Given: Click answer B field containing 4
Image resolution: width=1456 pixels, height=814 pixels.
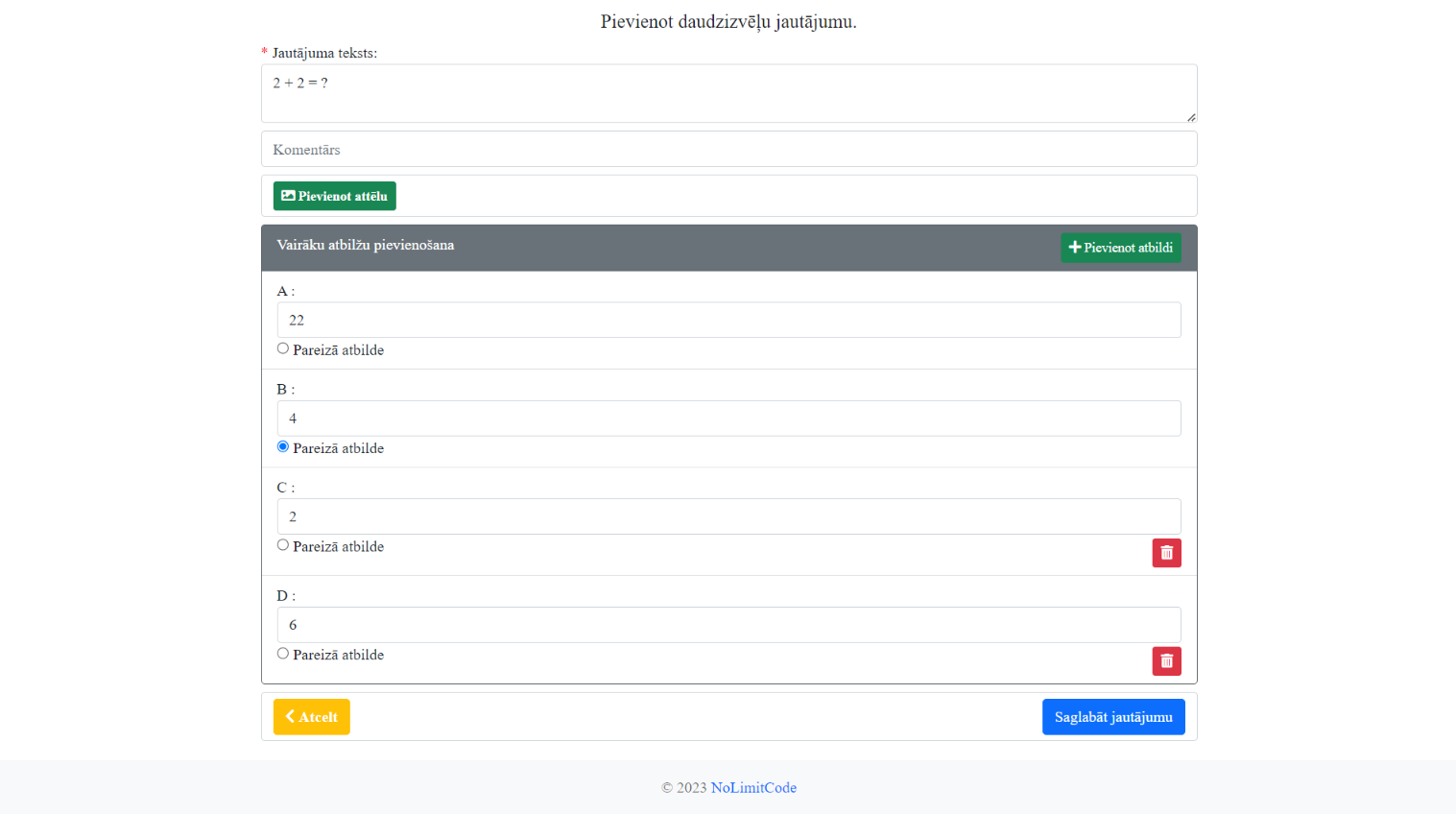Looking at the screenshot, I should pyautogui.click(x=728, y=419).
